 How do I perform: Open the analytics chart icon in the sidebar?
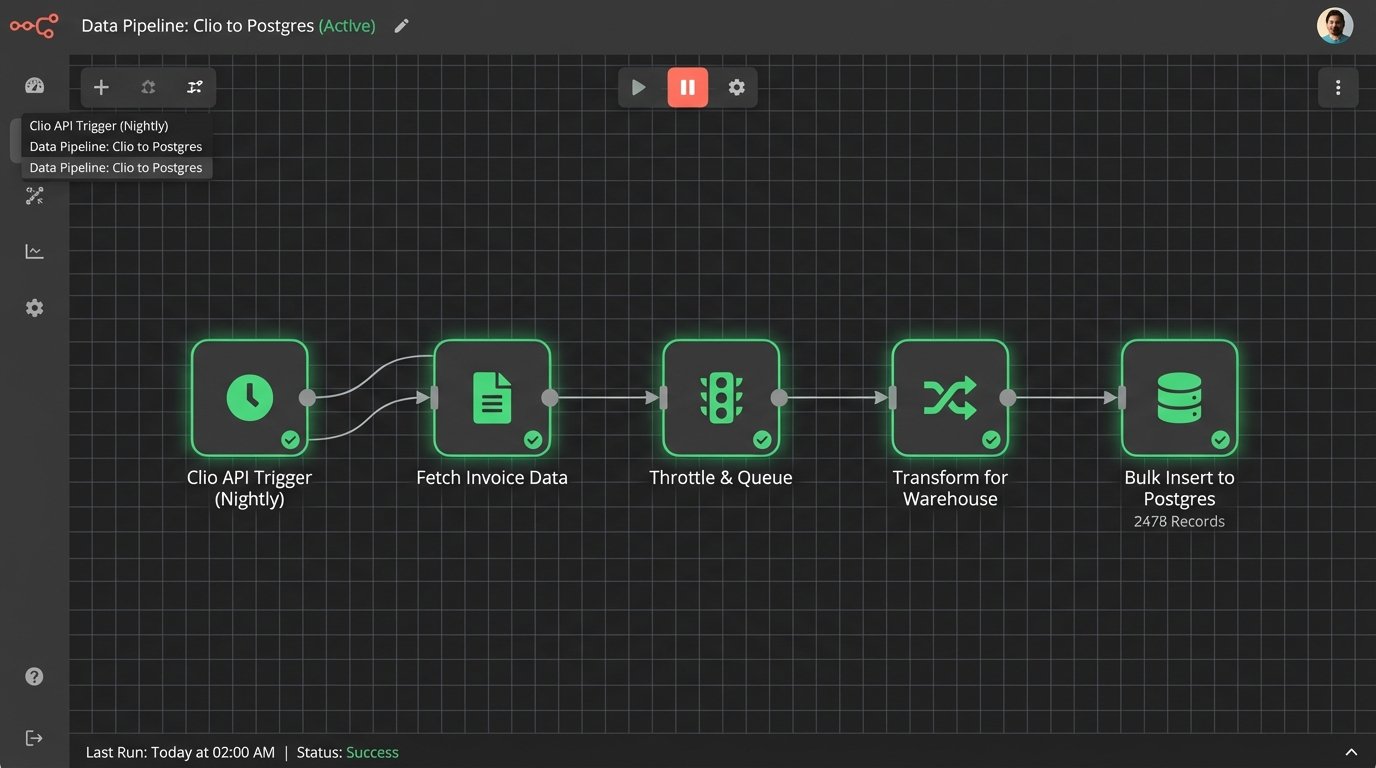click(x=34, y=251)
